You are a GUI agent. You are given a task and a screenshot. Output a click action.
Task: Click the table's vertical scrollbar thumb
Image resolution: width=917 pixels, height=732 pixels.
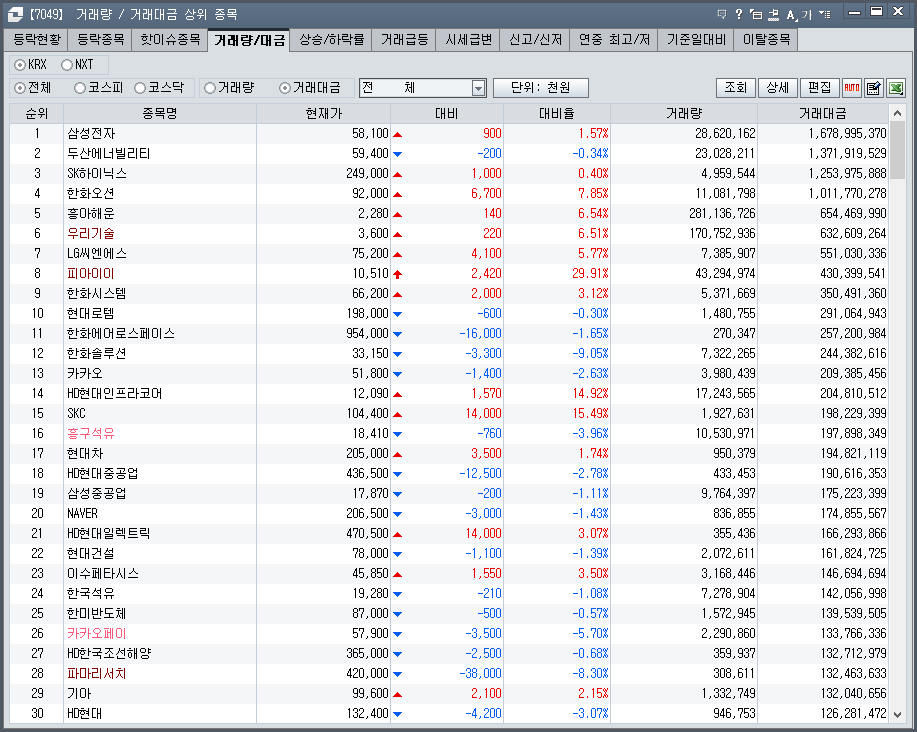897,148
